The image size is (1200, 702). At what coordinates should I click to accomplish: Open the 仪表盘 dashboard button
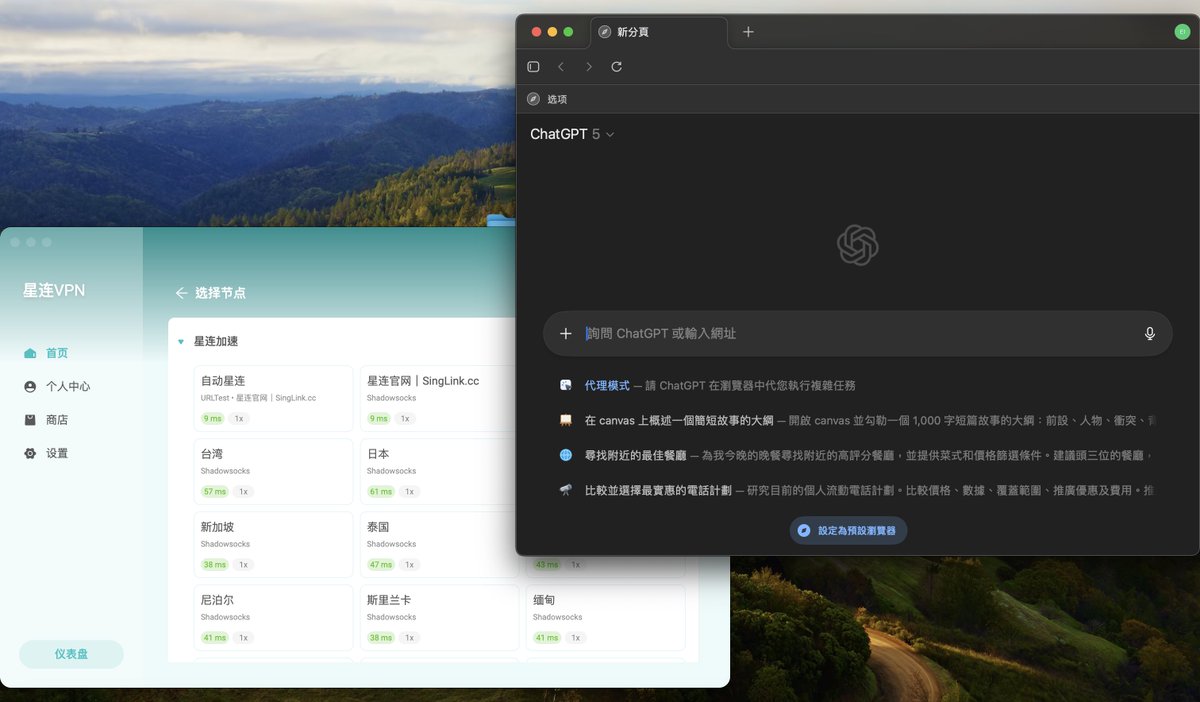pyautogui.click(x=70, y=654)
